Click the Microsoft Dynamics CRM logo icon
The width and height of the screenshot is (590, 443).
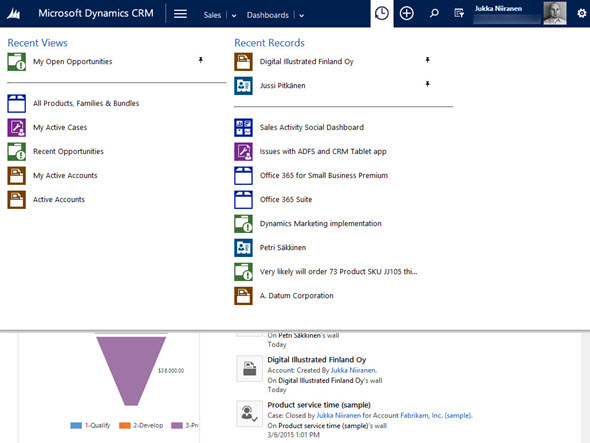pos(14,14)
